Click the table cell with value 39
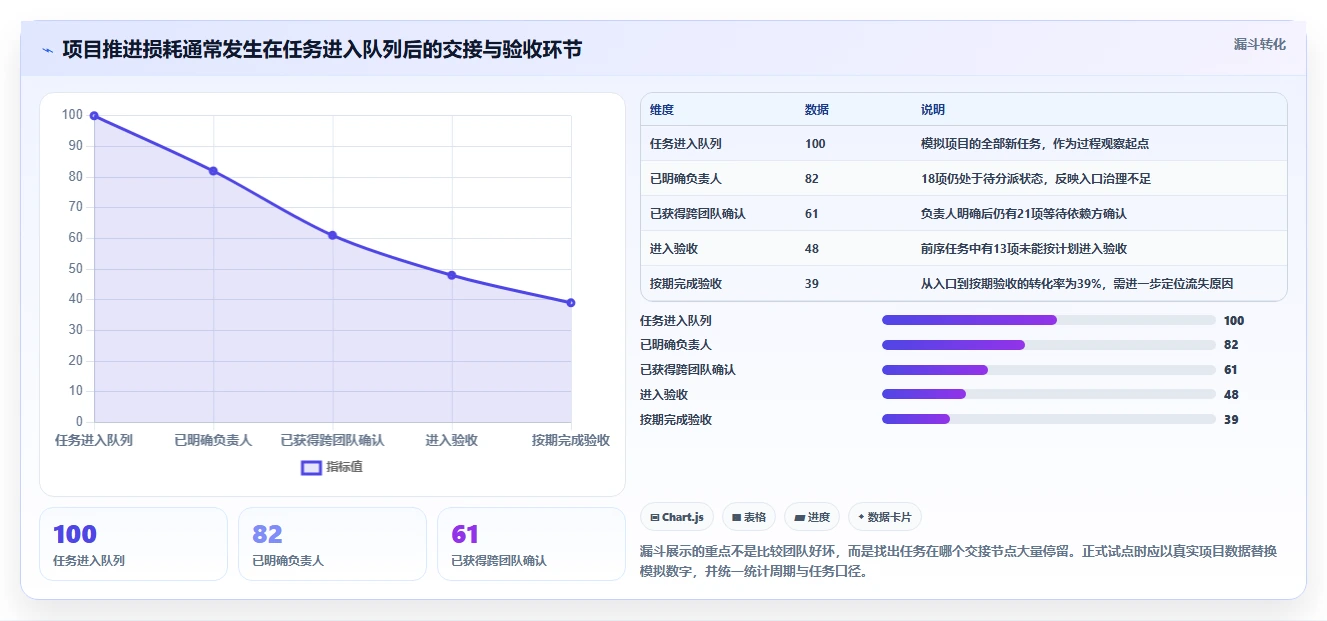The height and width of the screenshot is (621, 1327). point(812,284)
